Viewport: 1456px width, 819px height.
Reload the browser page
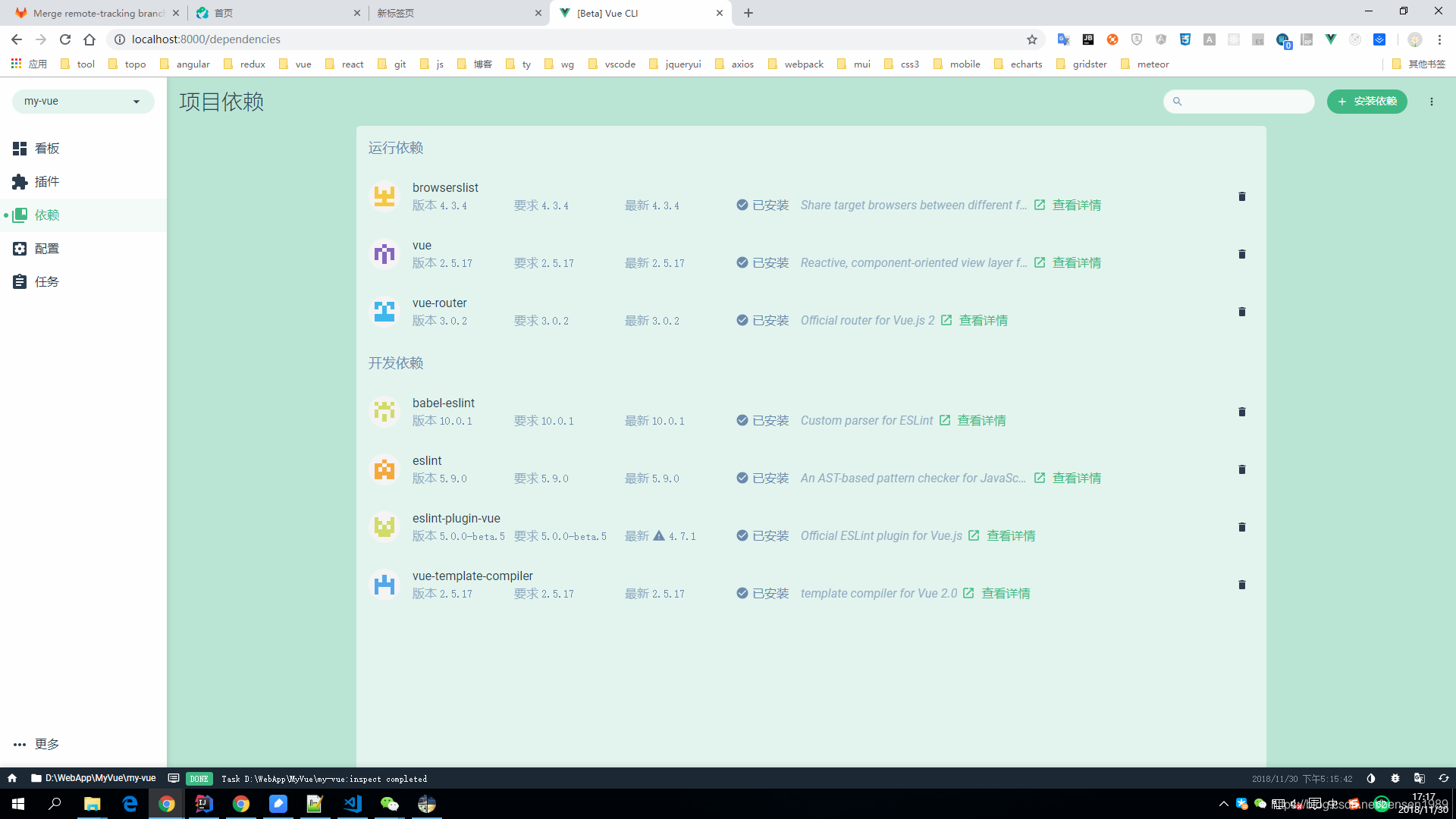[65, 39]
